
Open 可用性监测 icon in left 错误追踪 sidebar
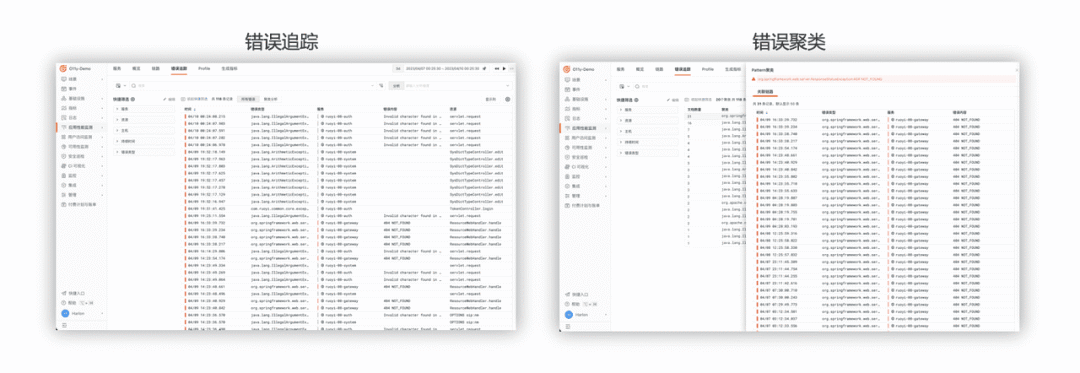coord(63,147)
